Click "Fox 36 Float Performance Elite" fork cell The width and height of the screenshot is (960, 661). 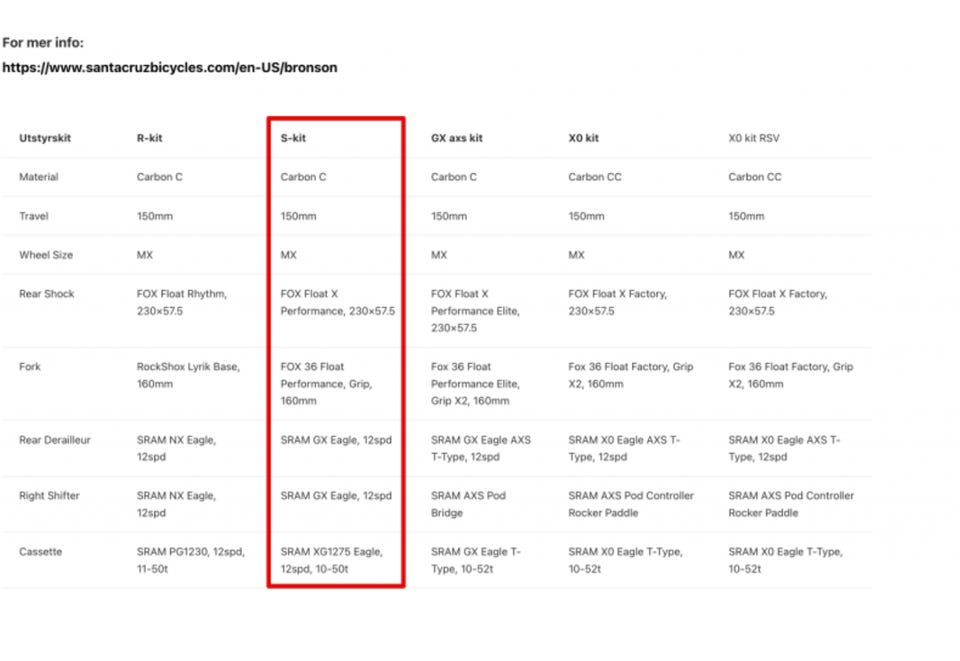[475, 384]
